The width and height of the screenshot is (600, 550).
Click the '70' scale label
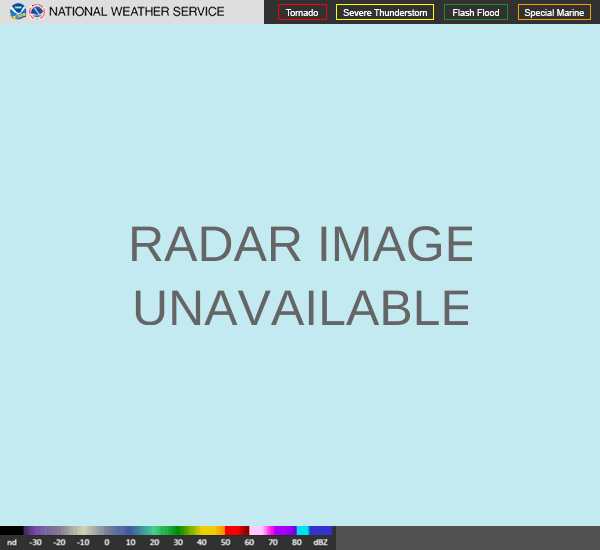pos(273,542)
